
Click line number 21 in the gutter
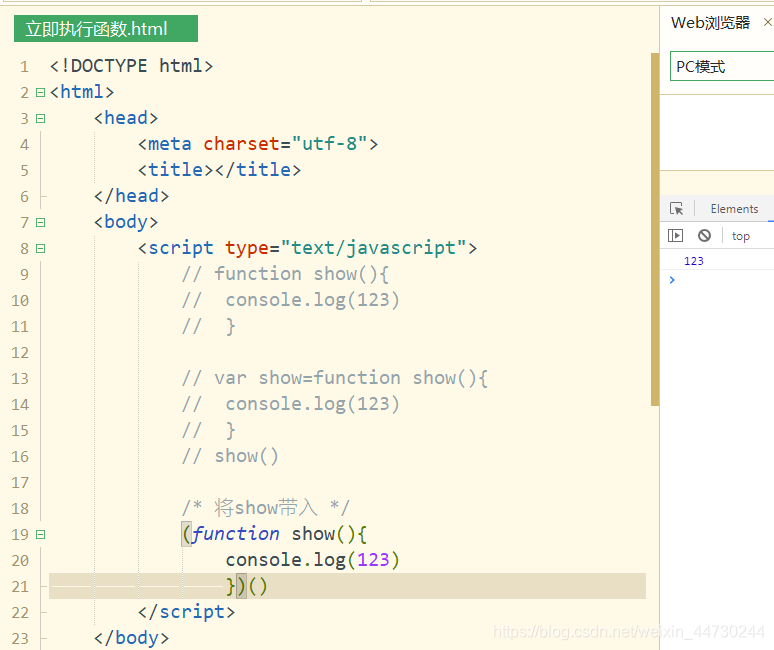(x=20, y=587)
